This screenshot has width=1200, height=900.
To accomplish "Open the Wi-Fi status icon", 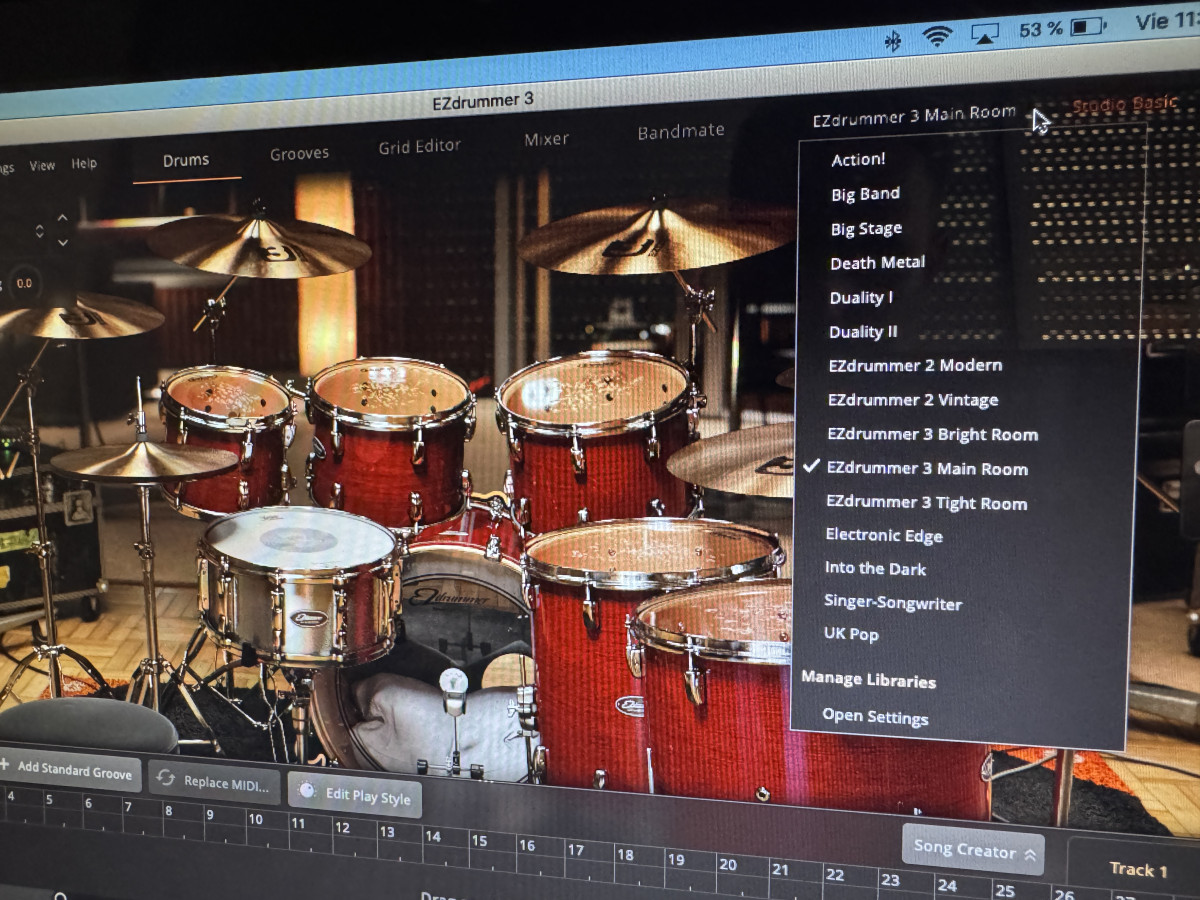I will coord(937,37).
